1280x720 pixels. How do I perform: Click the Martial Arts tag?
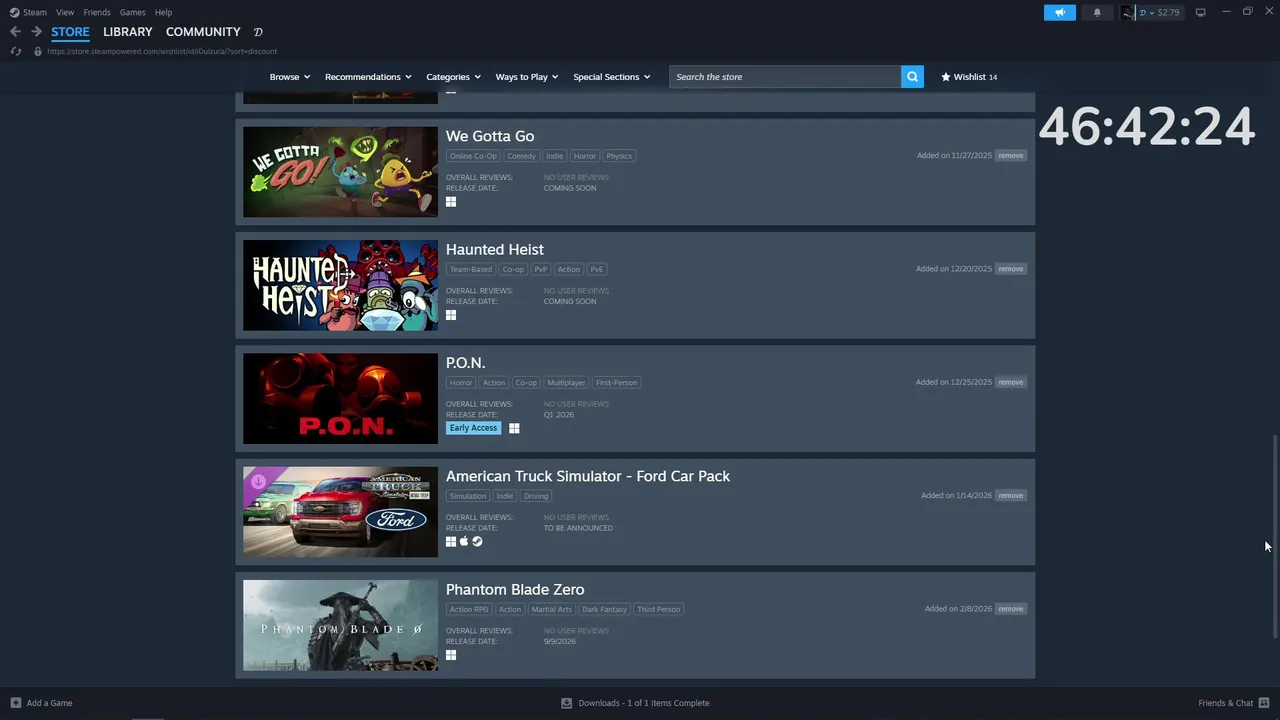click(x=551, y=609)
